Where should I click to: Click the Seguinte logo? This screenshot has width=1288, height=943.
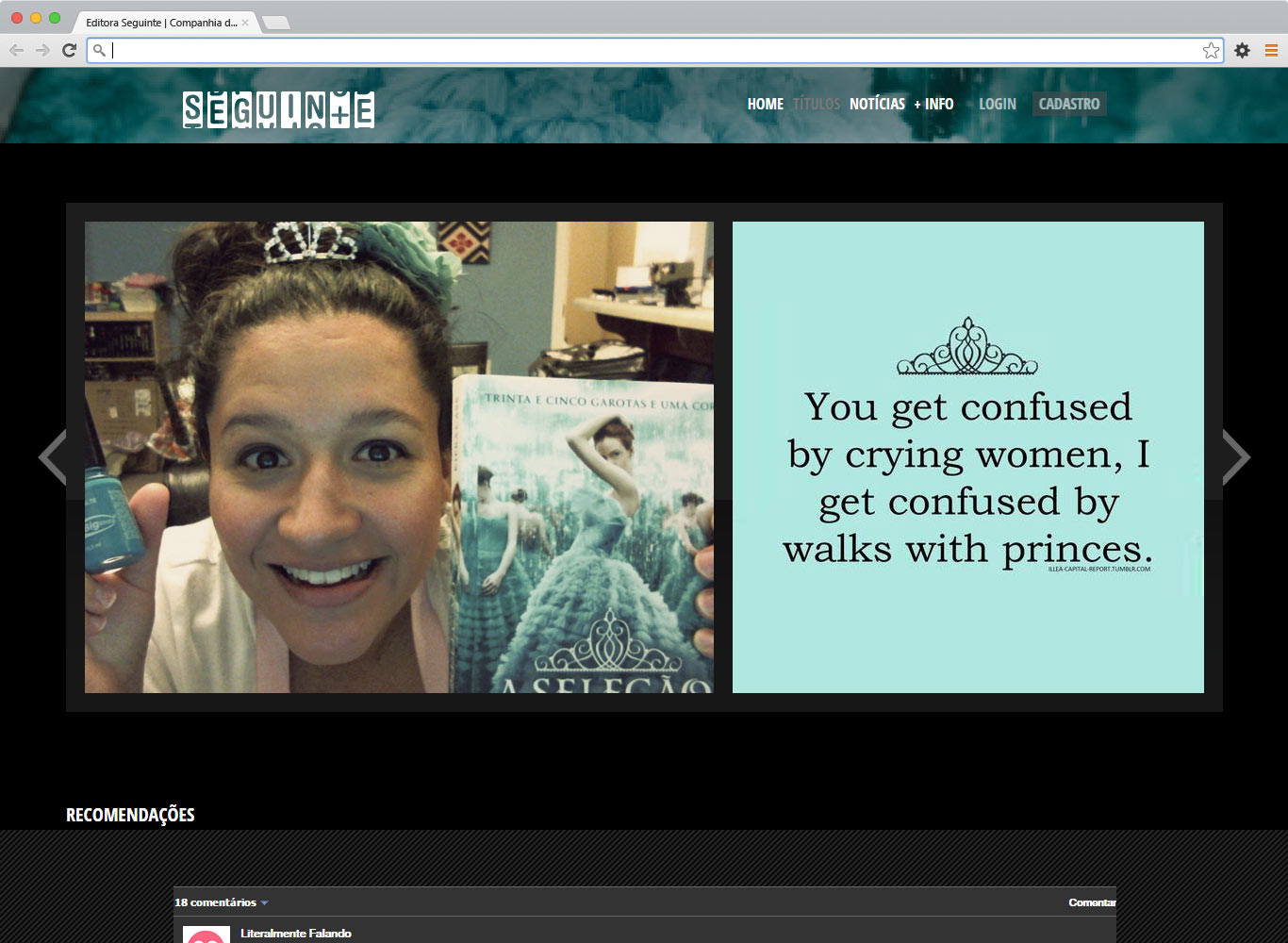pos(278,109)
